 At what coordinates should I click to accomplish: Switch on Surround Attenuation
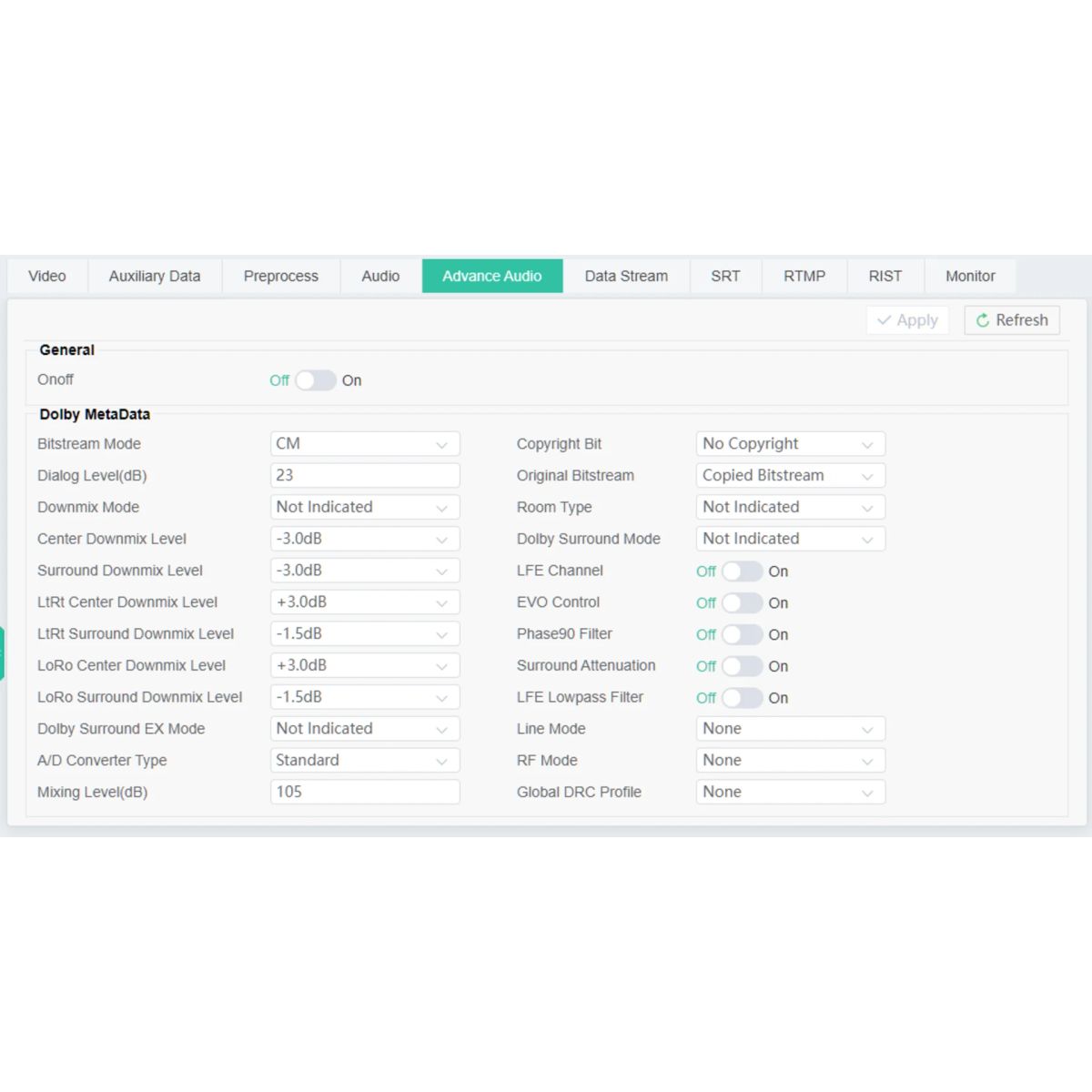coord(741,666)
